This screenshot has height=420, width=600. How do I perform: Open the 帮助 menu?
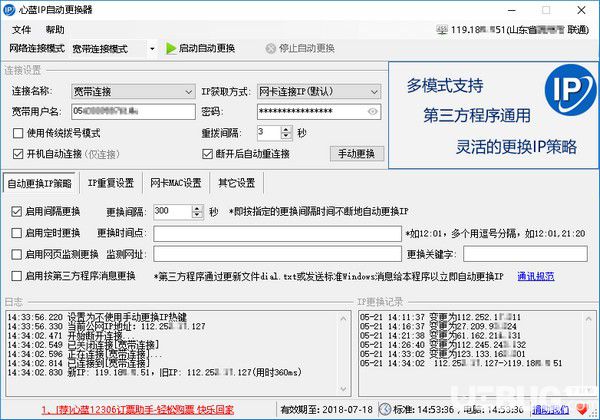point(55,30)
